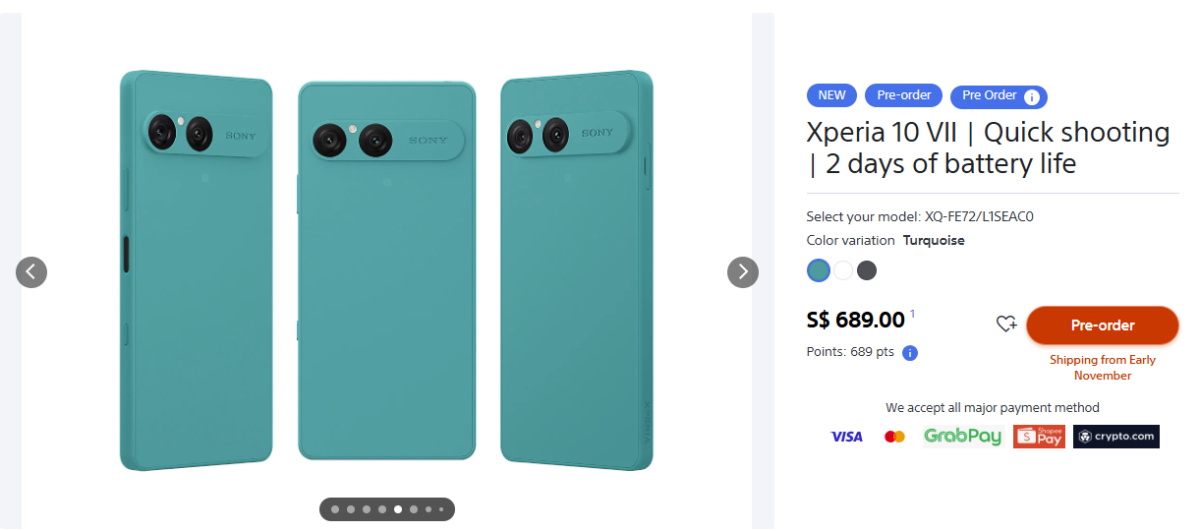Select the Turquoise color option
The width and height of the screenshot is (1200, 531).
coord(818,270)
